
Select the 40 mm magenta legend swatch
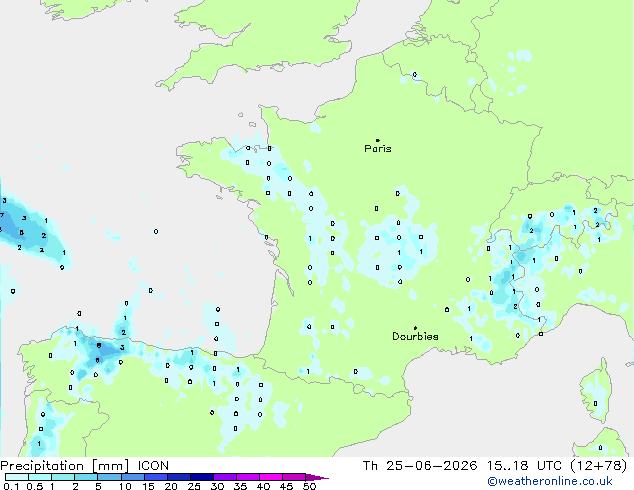pyautogui.click(x=271, y=477)
